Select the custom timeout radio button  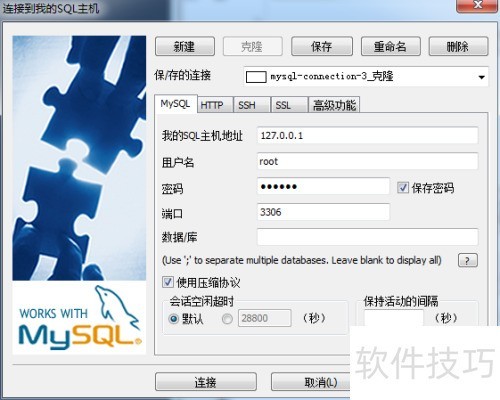[x=227, y=319]
